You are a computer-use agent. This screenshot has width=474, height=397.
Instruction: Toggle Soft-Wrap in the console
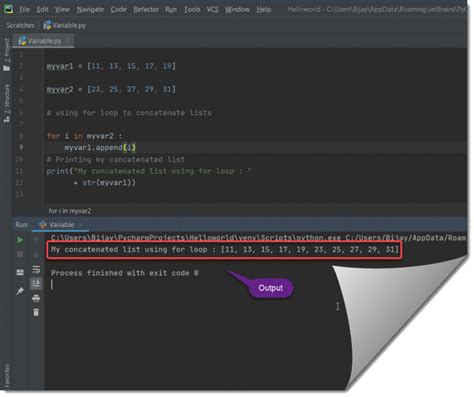pyautogui.click(x=36, y=269)
